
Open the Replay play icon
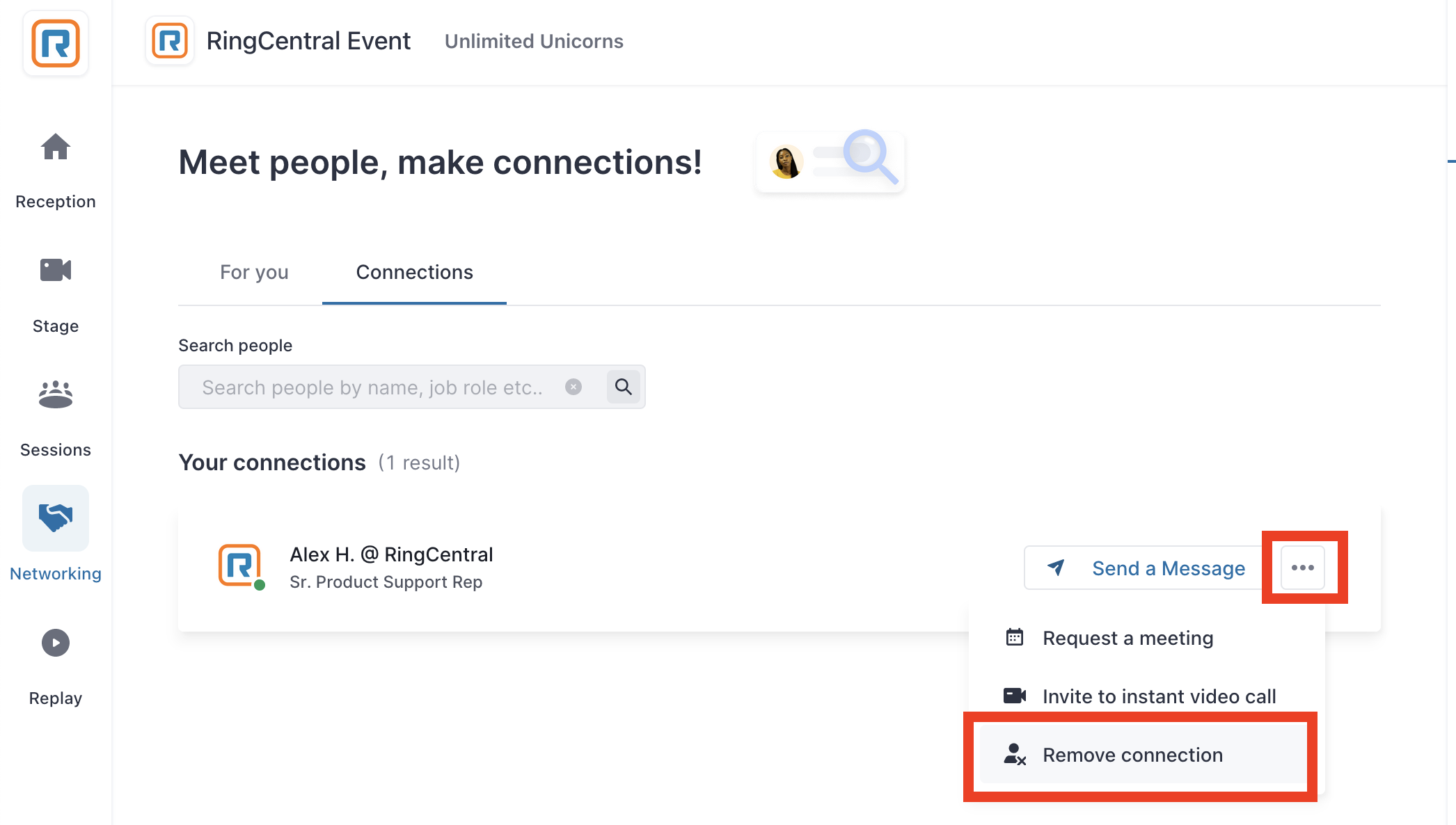tap(56, 643)
